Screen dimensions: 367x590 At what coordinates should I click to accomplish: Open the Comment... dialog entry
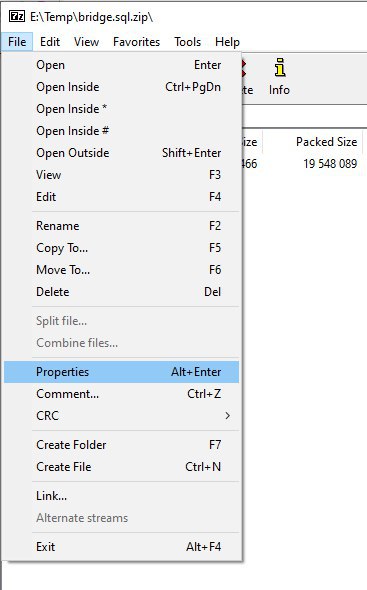click(122, 394)
